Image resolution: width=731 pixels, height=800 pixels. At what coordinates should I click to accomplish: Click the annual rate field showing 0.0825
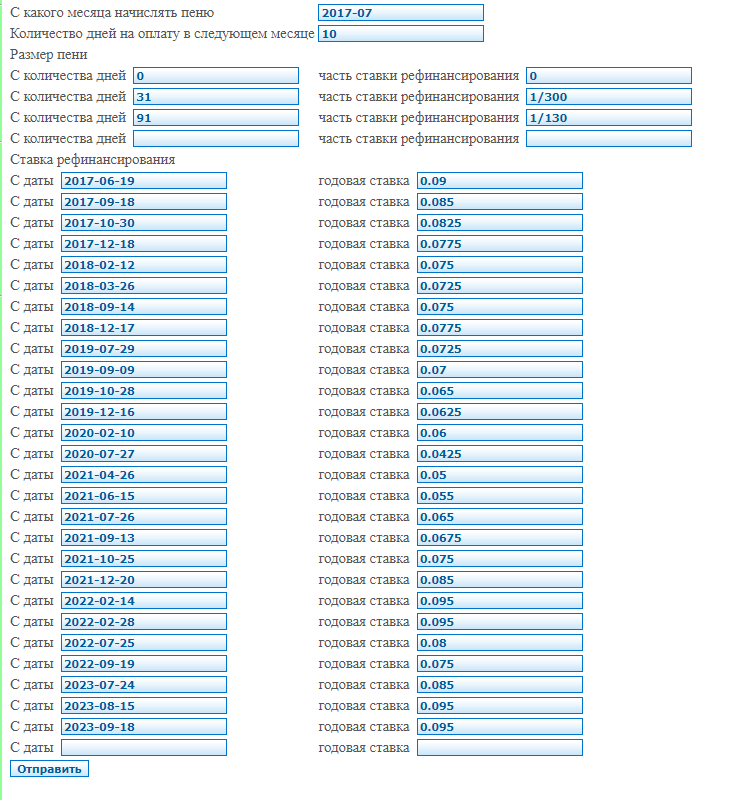(499, 223)
